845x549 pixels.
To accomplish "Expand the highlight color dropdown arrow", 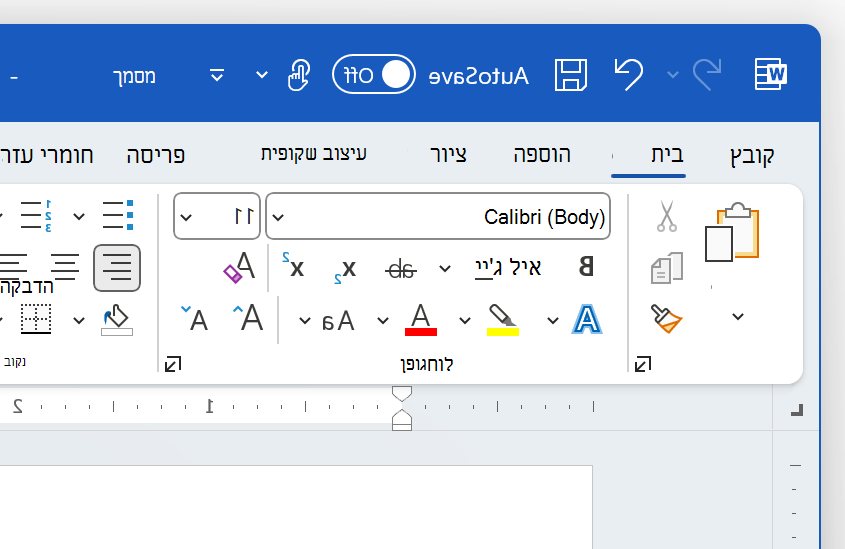I will tap(465, 321).
